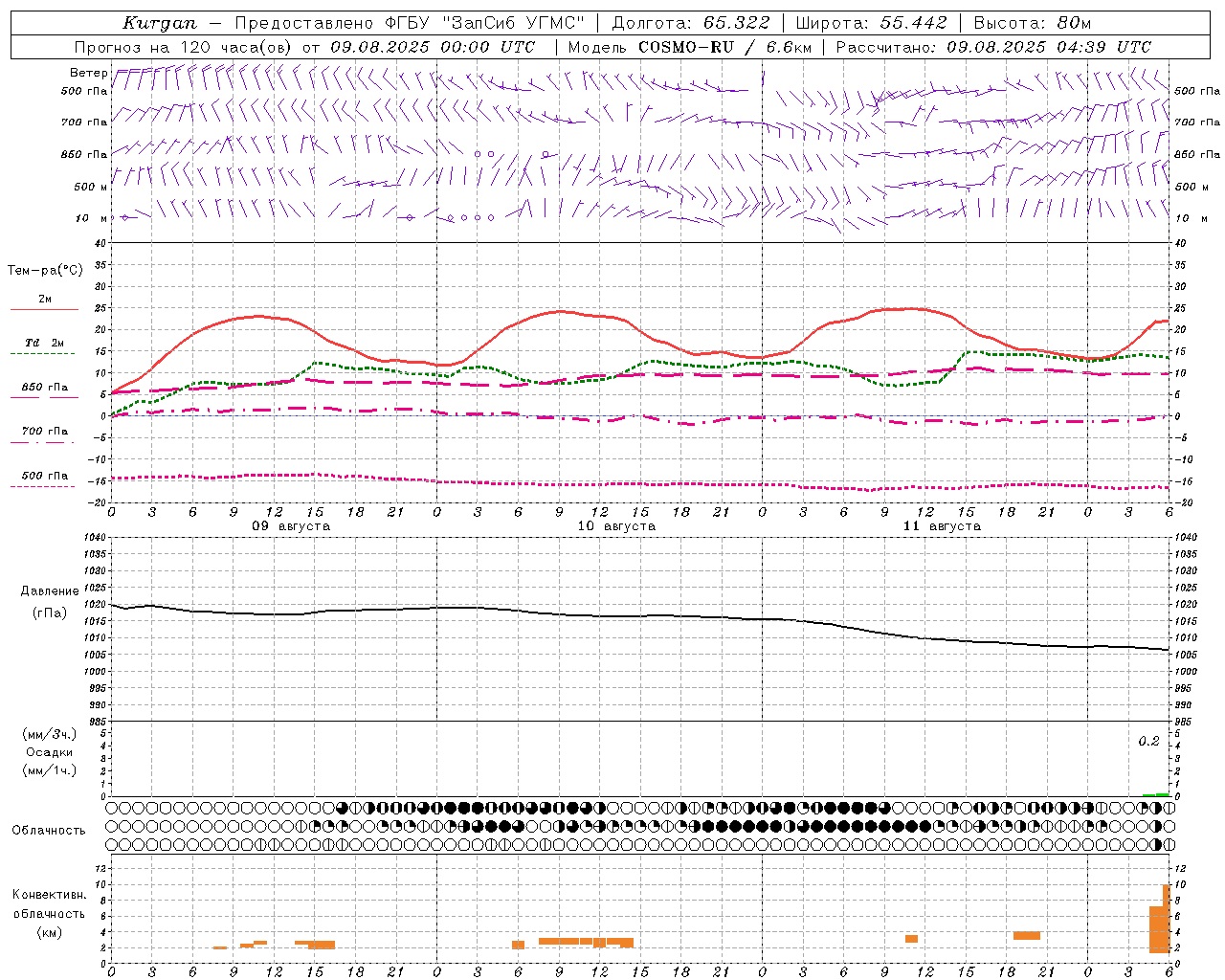Click the computed time "Рассчитано: 09.08.2025 04:39 UTC"
This screenshot has width=1225, height=980.
point(993,47)
